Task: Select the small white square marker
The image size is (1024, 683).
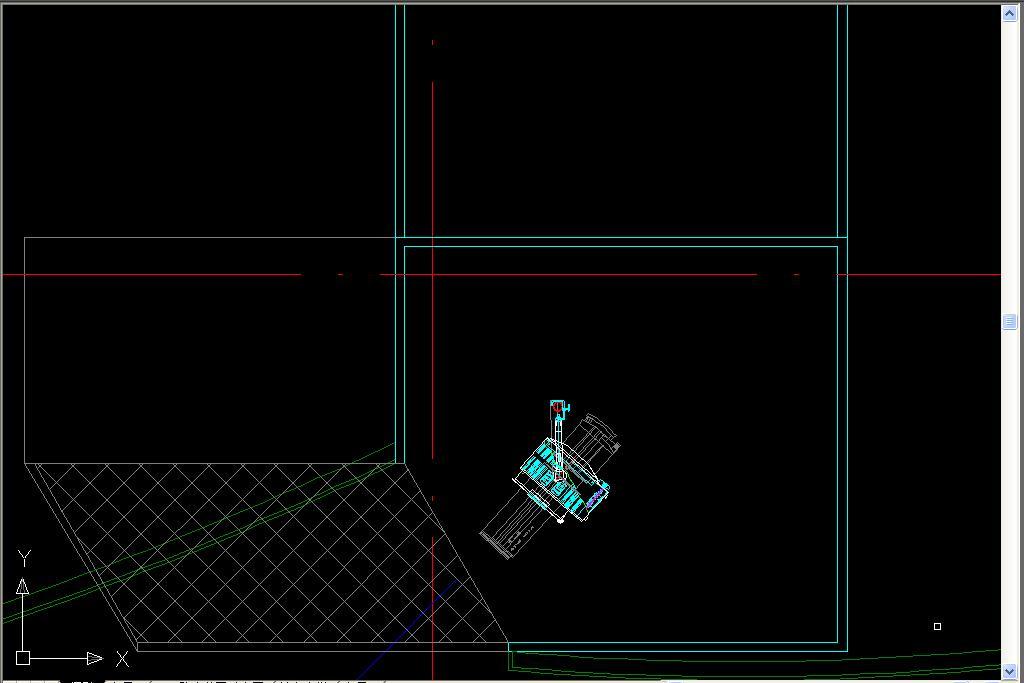Action: tap(937, 626)
